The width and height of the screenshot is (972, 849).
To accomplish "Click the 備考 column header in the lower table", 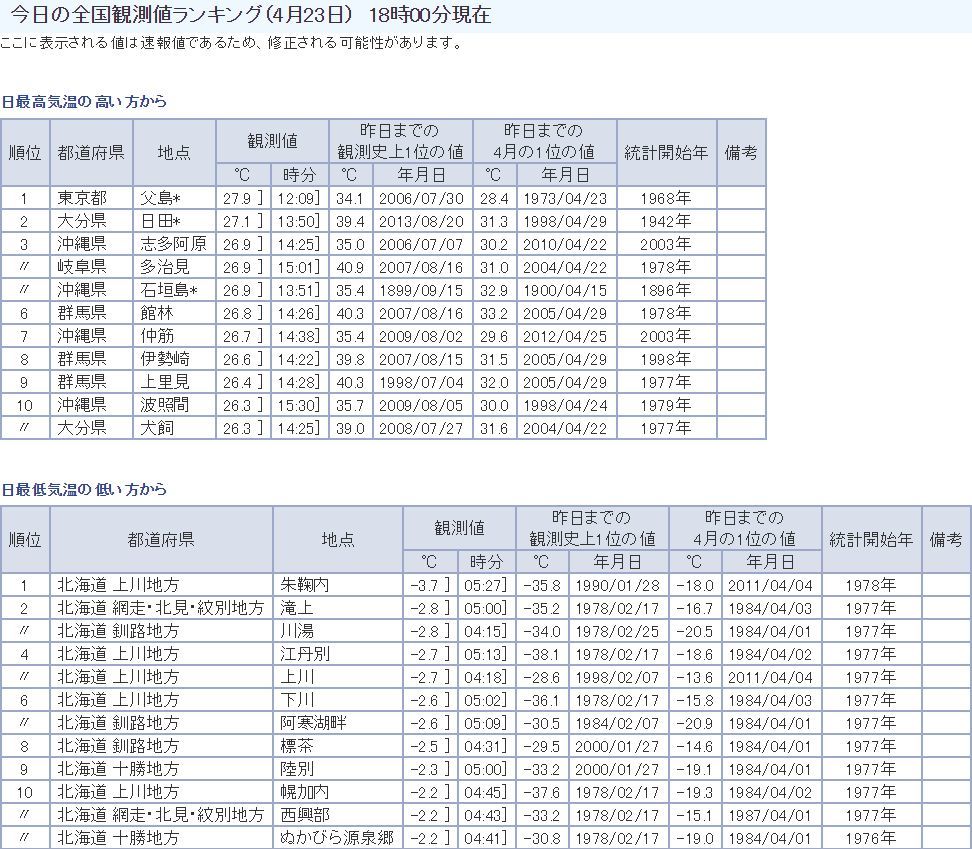I will 945,540.
